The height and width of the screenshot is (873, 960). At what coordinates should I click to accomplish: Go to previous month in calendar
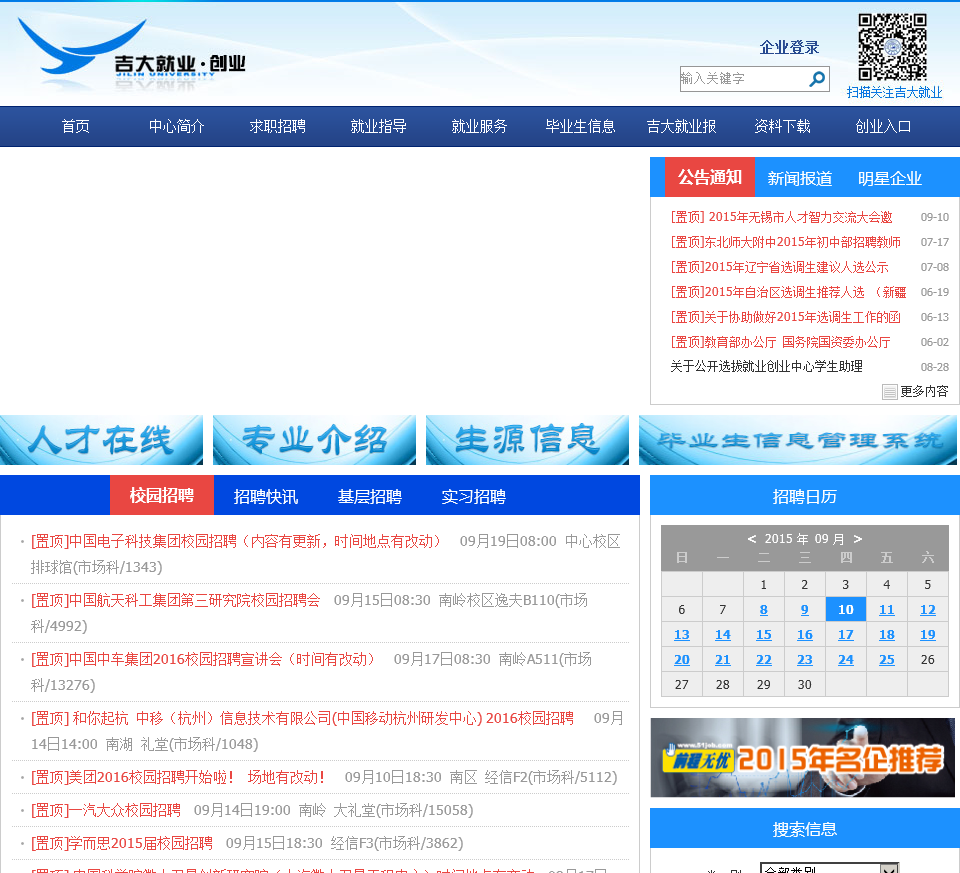(751, 539)
